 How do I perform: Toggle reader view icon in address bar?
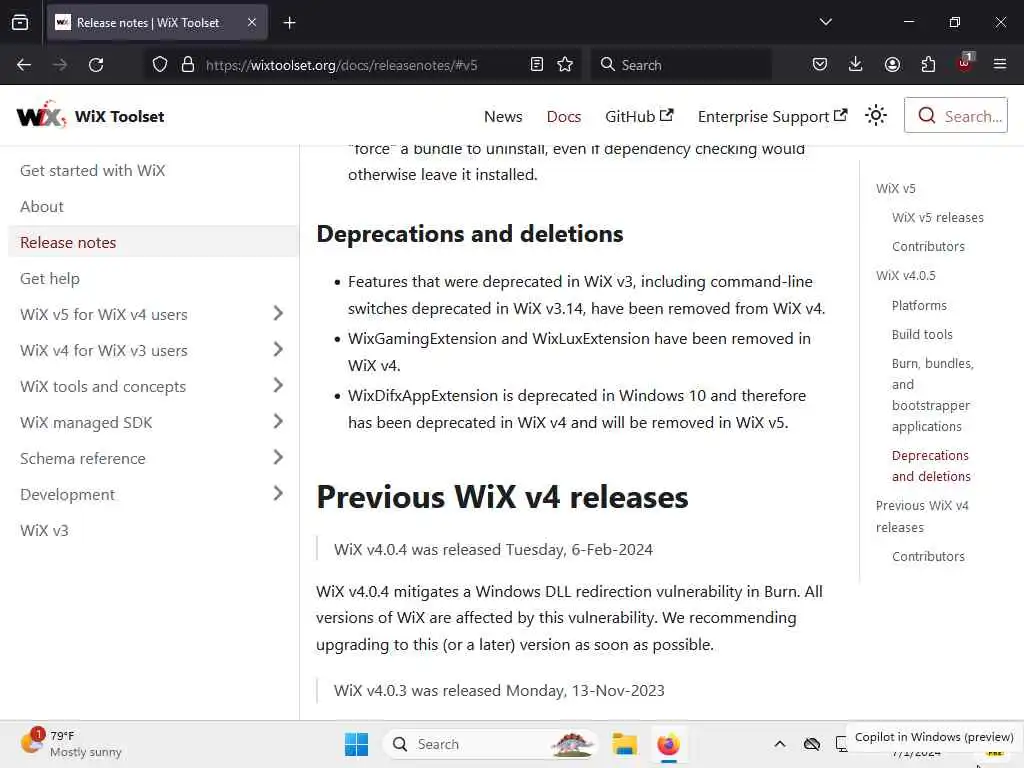tap(537, 65)
